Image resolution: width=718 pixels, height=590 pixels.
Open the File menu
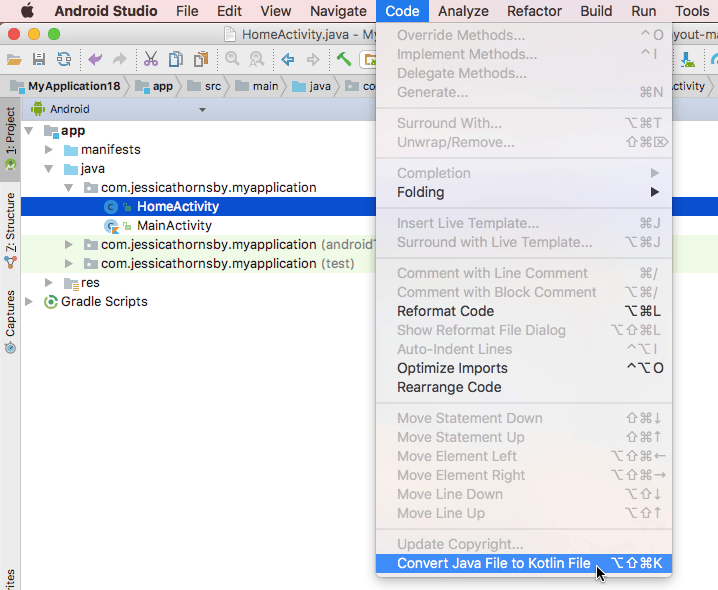coord(187,11)
